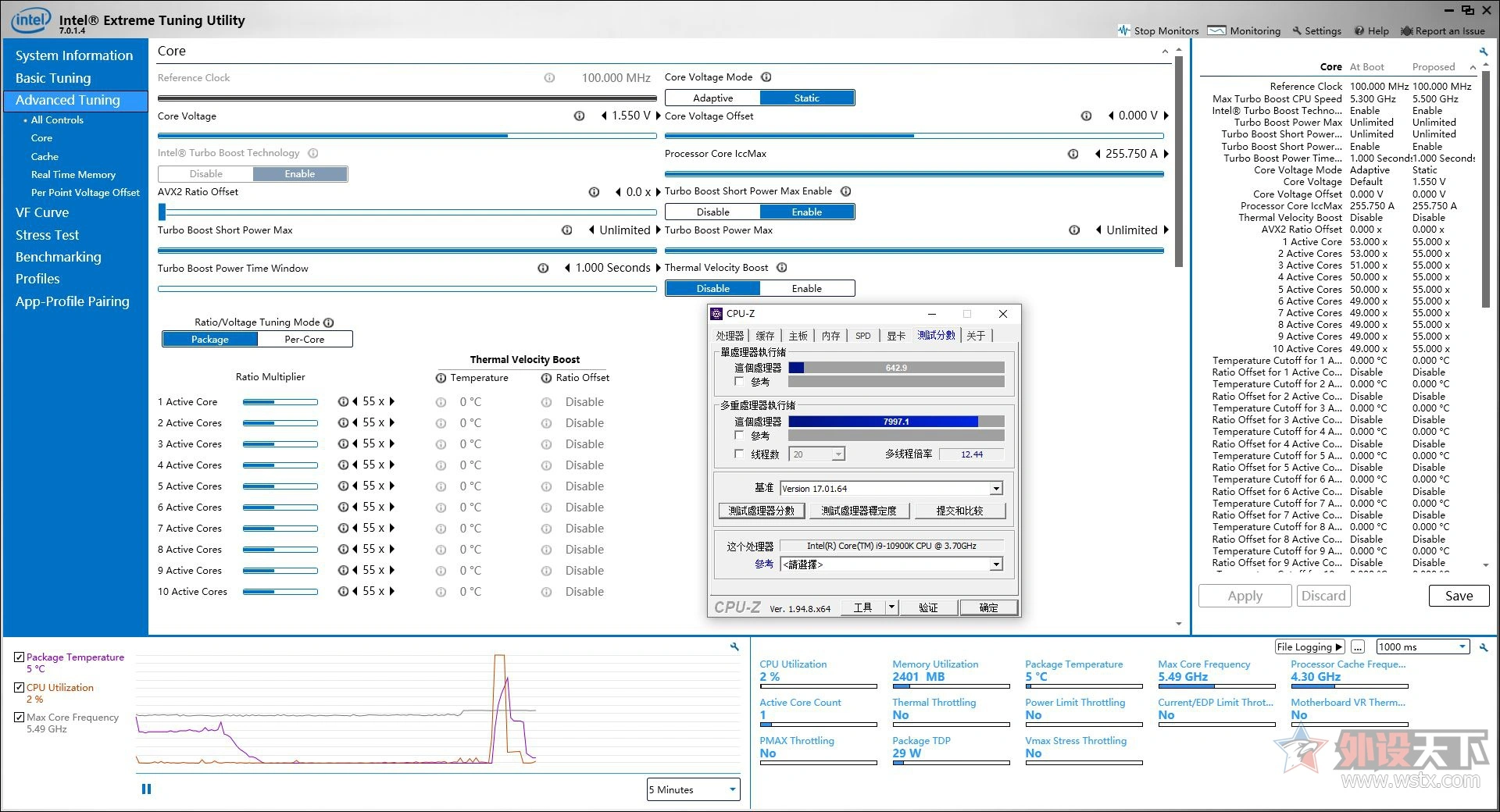Adjust Core Voltage slider track

click(406, 136)
